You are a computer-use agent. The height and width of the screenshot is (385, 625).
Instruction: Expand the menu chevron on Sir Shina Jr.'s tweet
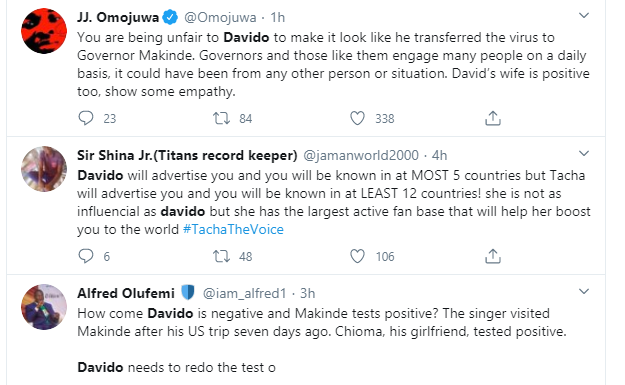(584, 153)
